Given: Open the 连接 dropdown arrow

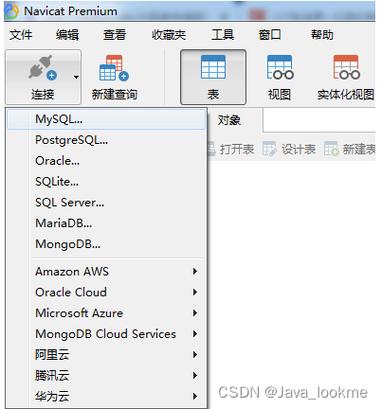Looking at the screenshot, I should 76,77.
